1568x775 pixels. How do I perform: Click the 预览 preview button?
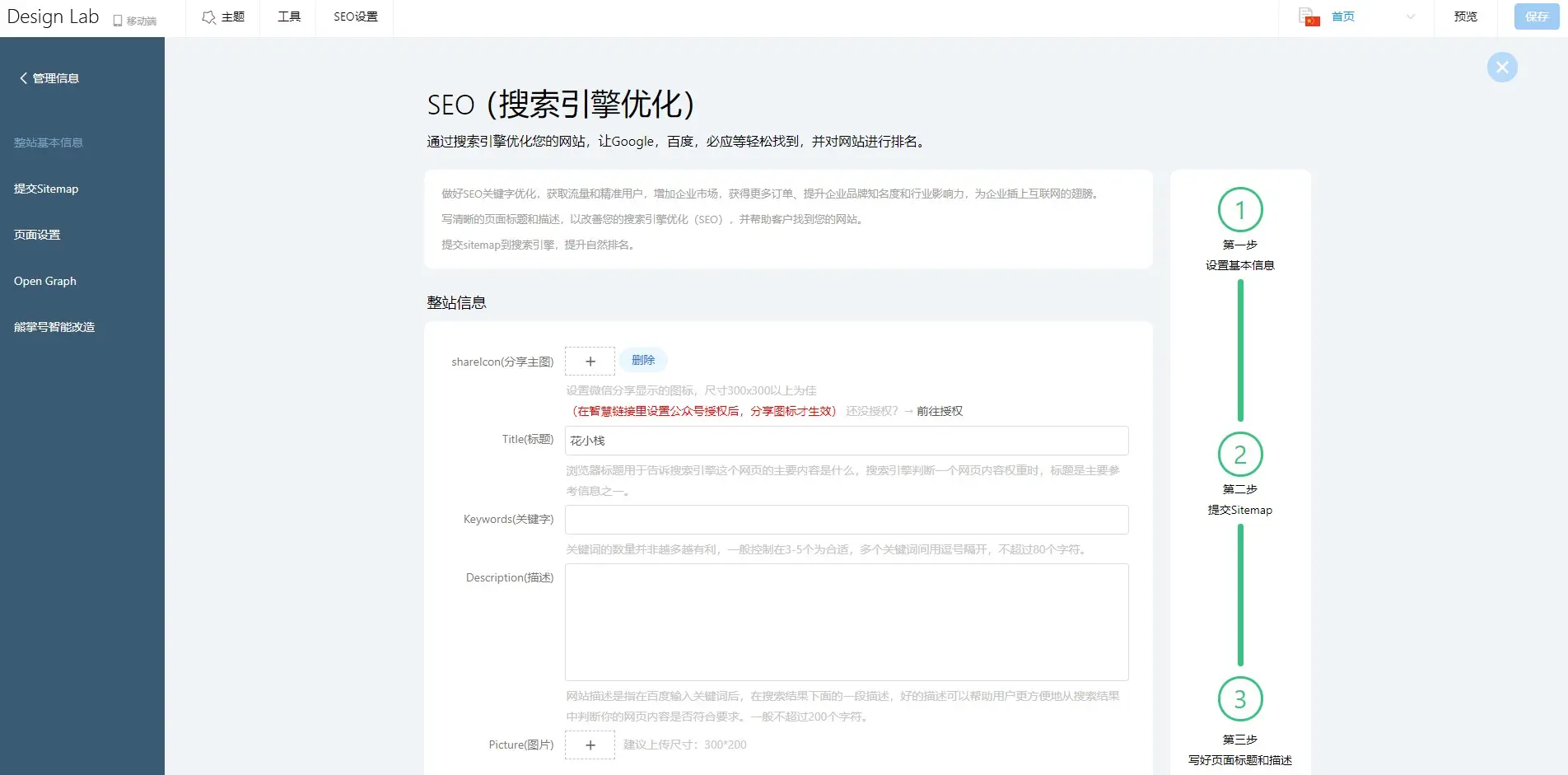click(x=1465, y=17)
